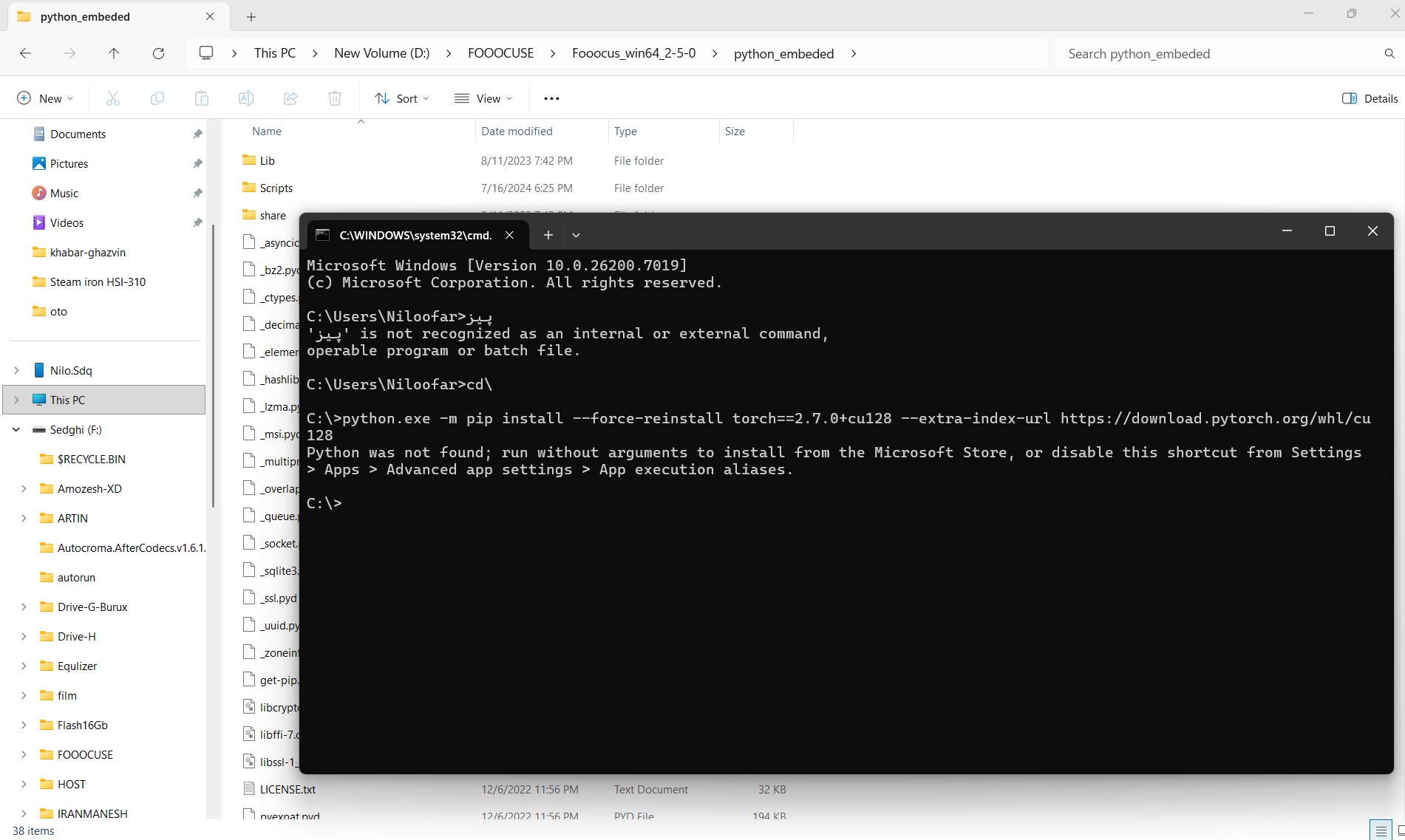Click the Rename icon in toolbar
1405x840 pixels.
(x=246, y=98)
